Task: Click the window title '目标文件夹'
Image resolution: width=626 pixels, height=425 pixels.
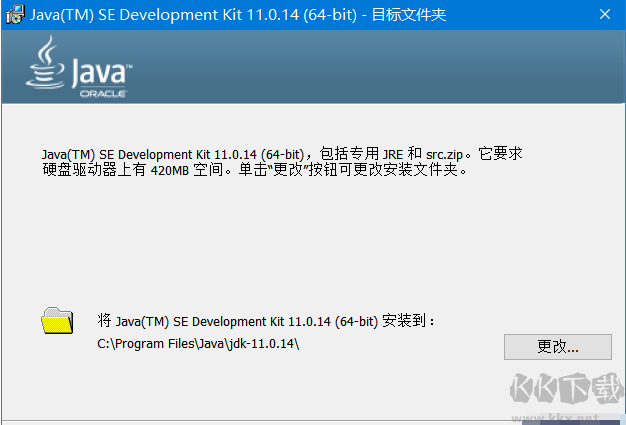Action: [x=408, y=15]
